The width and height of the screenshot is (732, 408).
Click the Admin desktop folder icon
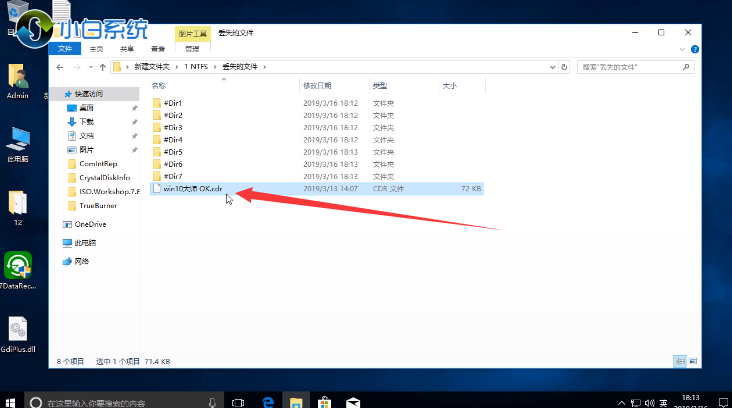click(x=17, y=77)
